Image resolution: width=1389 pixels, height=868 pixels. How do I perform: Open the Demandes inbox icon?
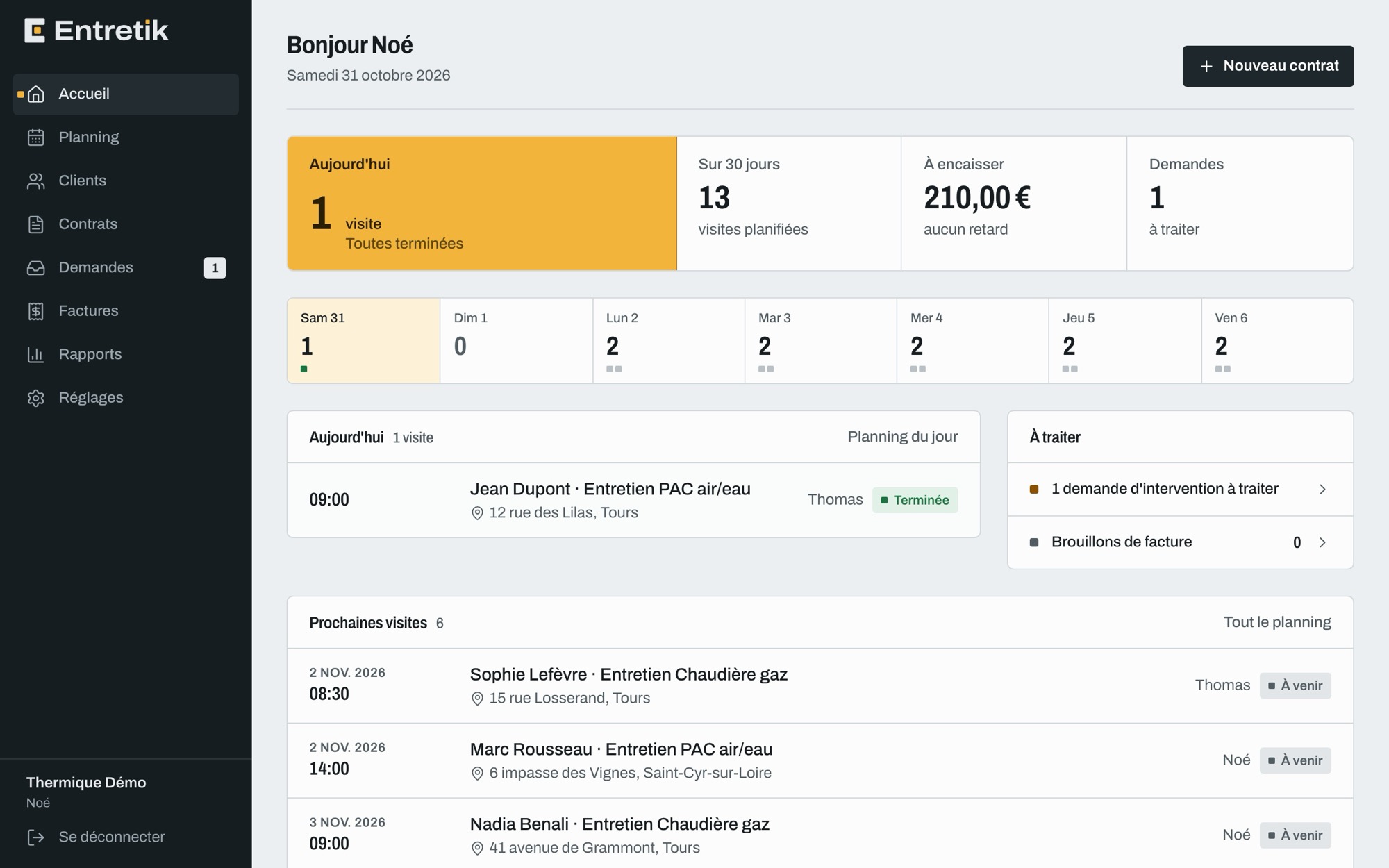click(36, 268)
